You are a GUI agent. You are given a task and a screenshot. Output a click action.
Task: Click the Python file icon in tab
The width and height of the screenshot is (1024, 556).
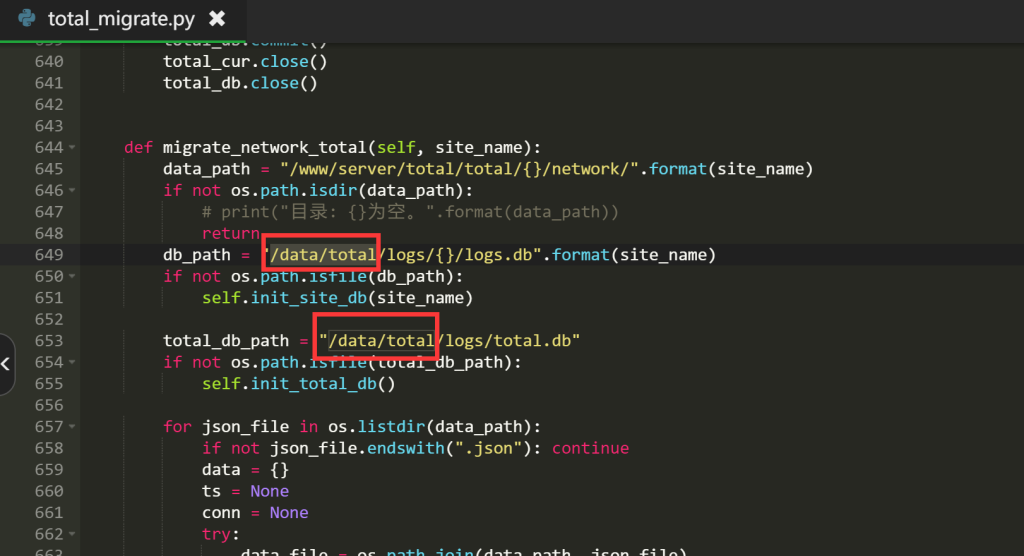tap(27, 19)
